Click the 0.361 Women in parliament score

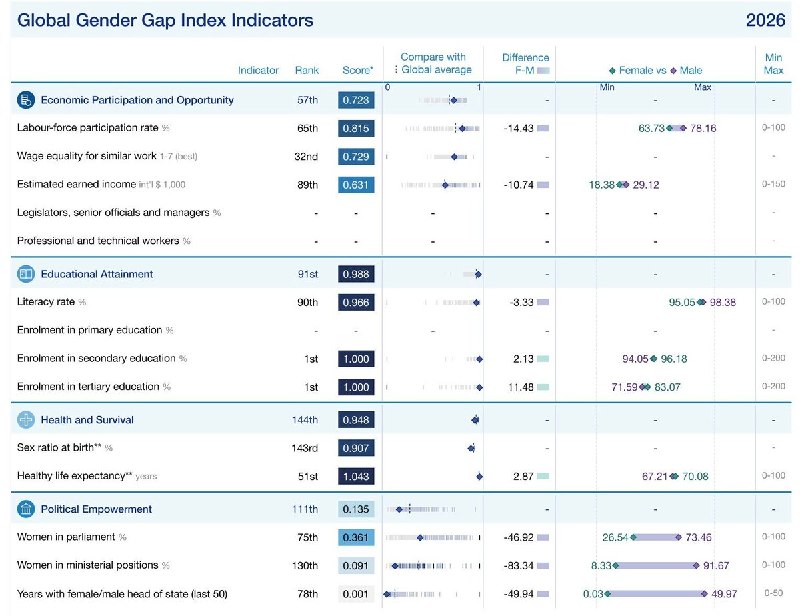[356, 537]
